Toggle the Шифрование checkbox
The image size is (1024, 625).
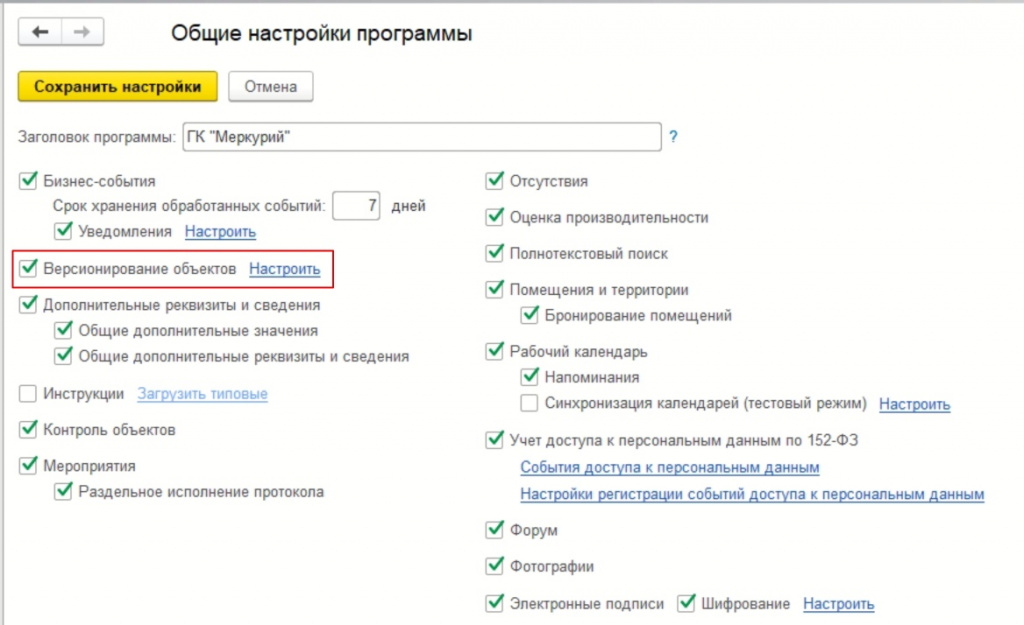point(686,604)
